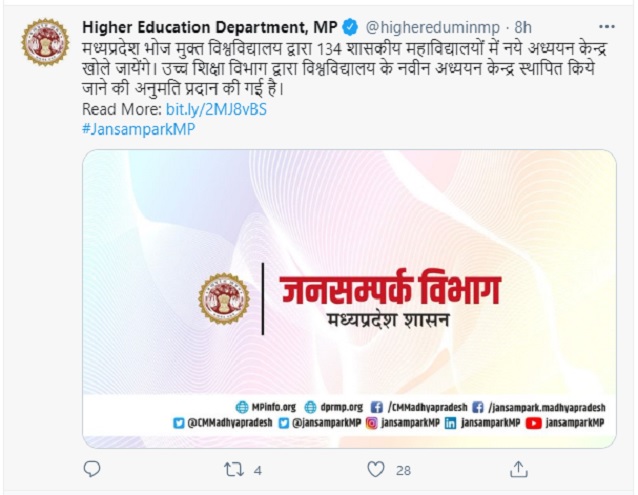Click the MPinfo.org globe icon

pyautogui.click(x=242, y=407)
